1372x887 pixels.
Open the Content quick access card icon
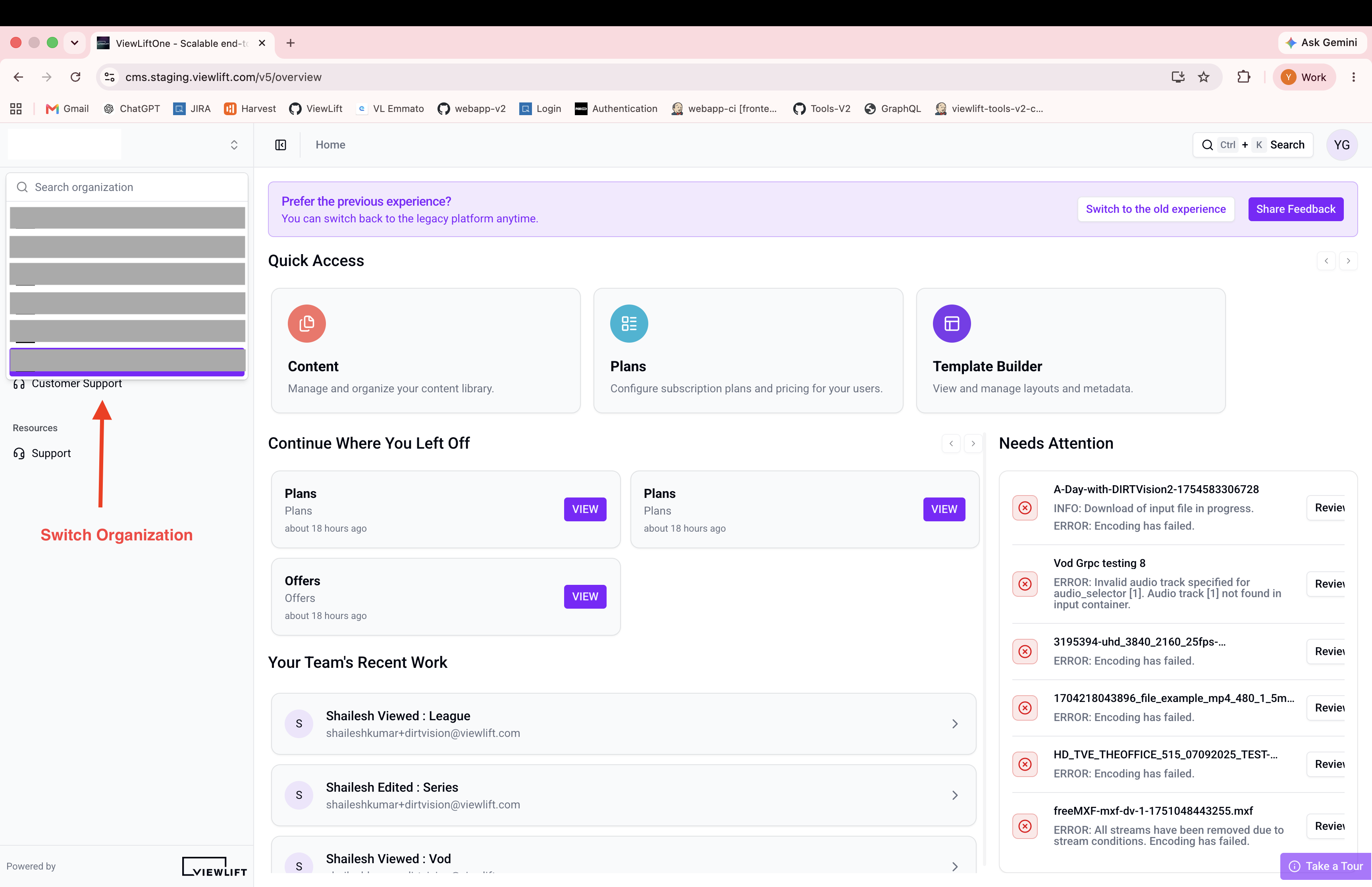[x=307, y=324]
